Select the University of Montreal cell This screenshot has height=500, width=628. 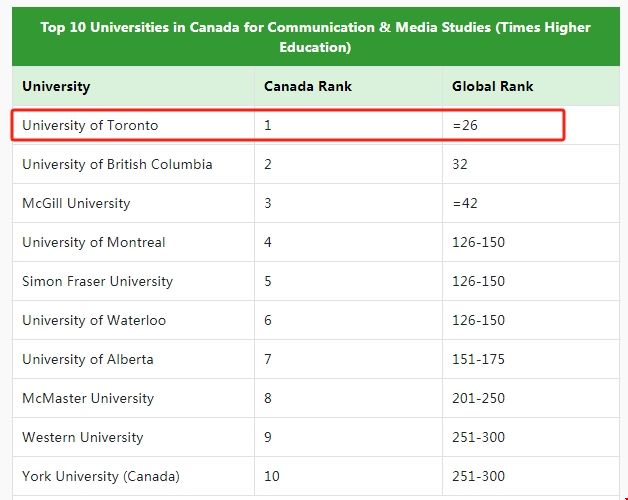pos(94,242)
